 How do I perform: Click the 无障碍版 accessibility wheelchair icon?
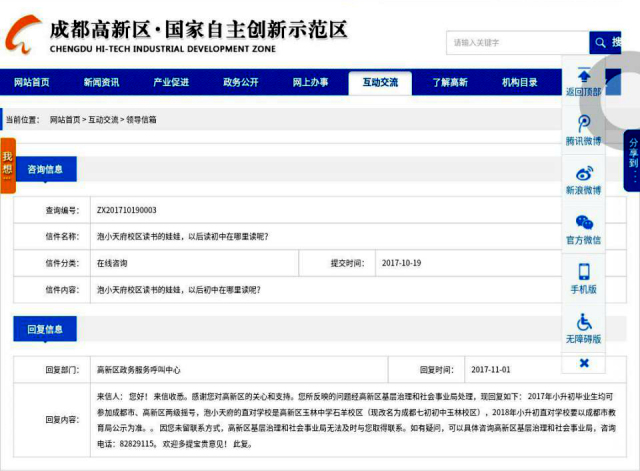pos(584,321)
